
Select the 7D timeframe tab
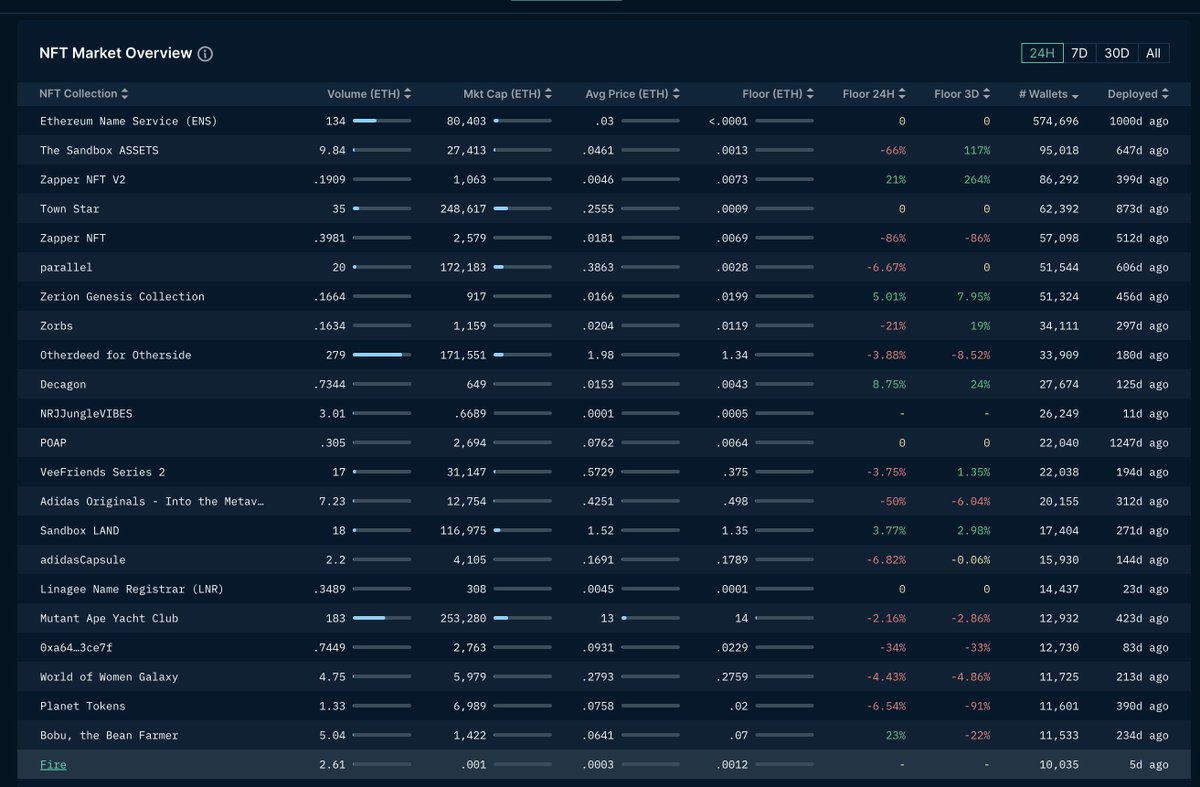coord(1079,53)
